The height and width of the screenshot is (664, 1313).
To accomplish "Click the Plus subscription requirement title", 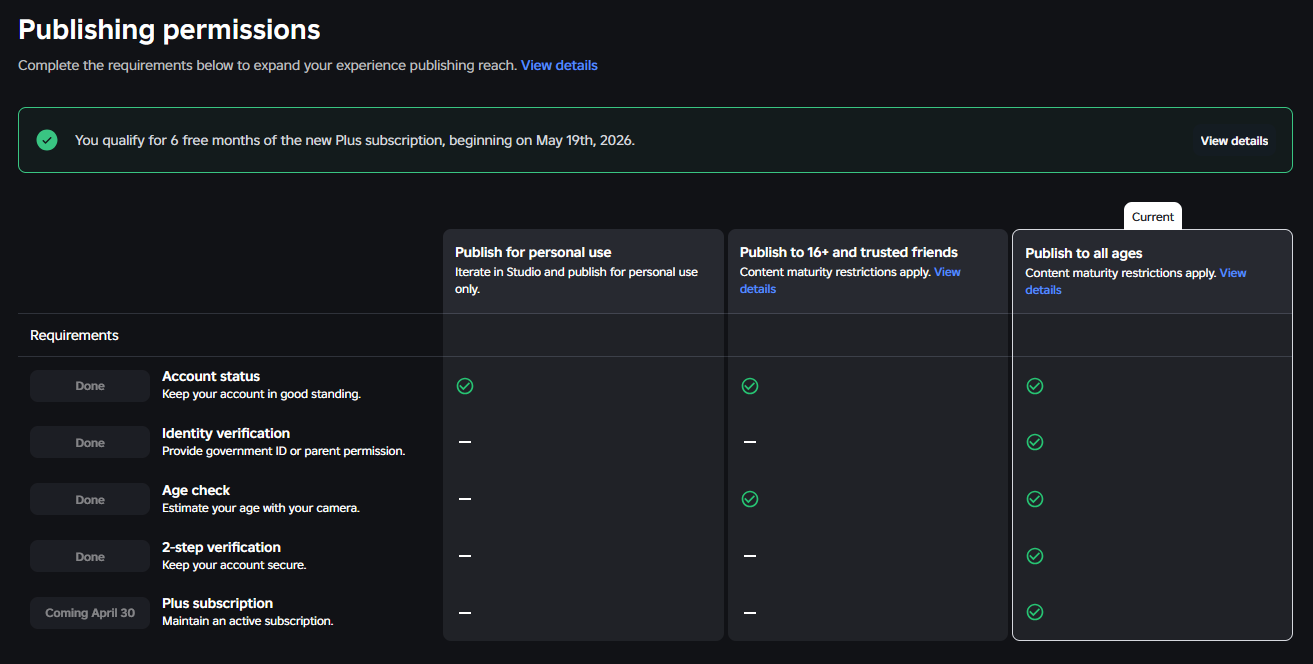I will 217,603.
